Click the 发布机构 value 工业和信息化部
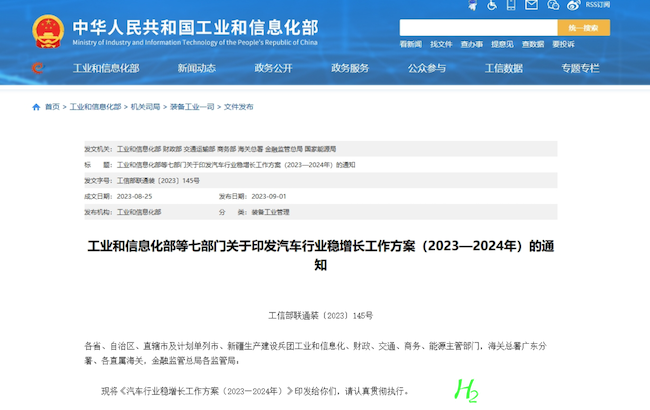This screenshot has height=410, width=650. (x=139, y=212)
